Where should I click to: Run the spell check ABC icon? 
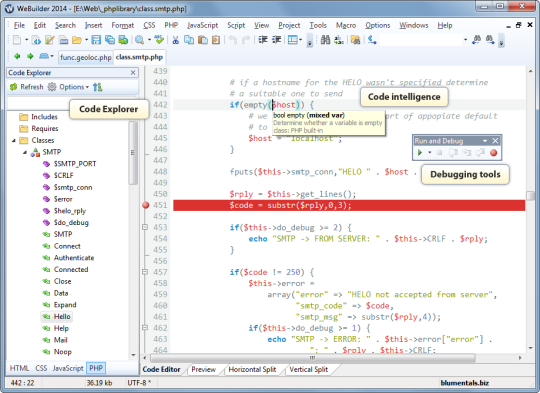click(159, 40)
